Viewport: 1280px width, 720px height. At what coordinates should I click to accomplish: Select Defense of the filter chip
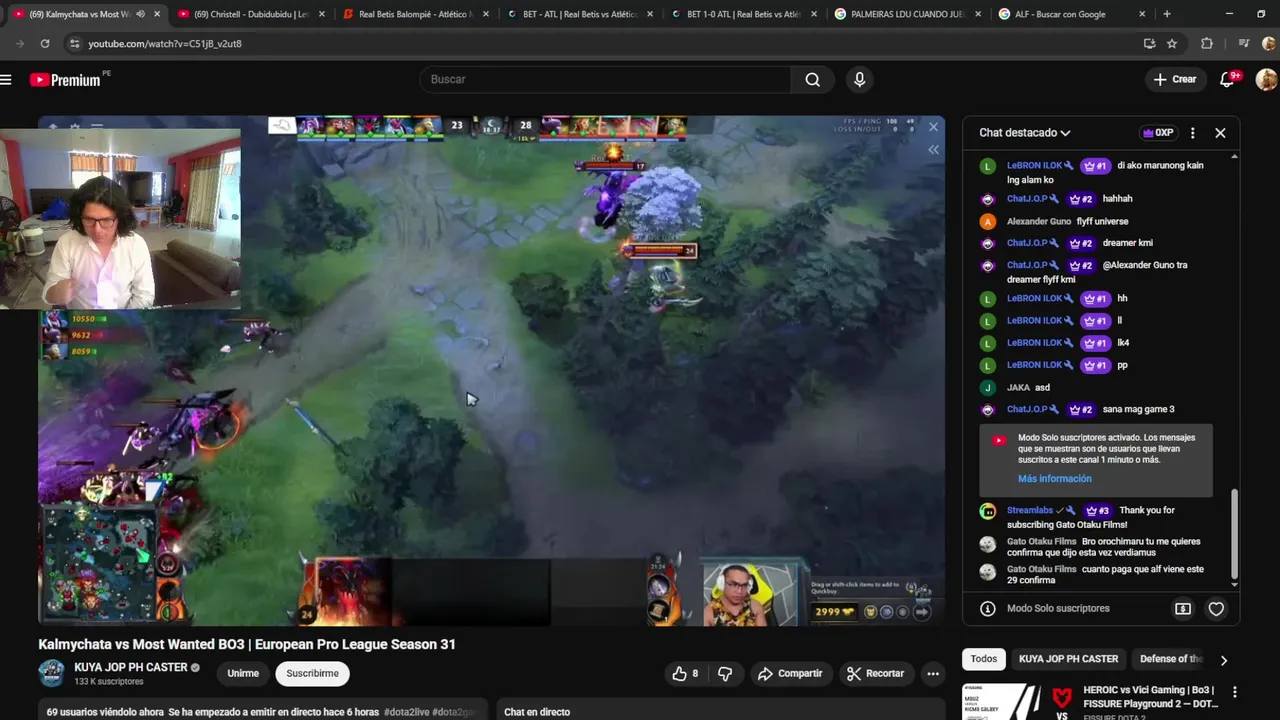pos(1171,659)
